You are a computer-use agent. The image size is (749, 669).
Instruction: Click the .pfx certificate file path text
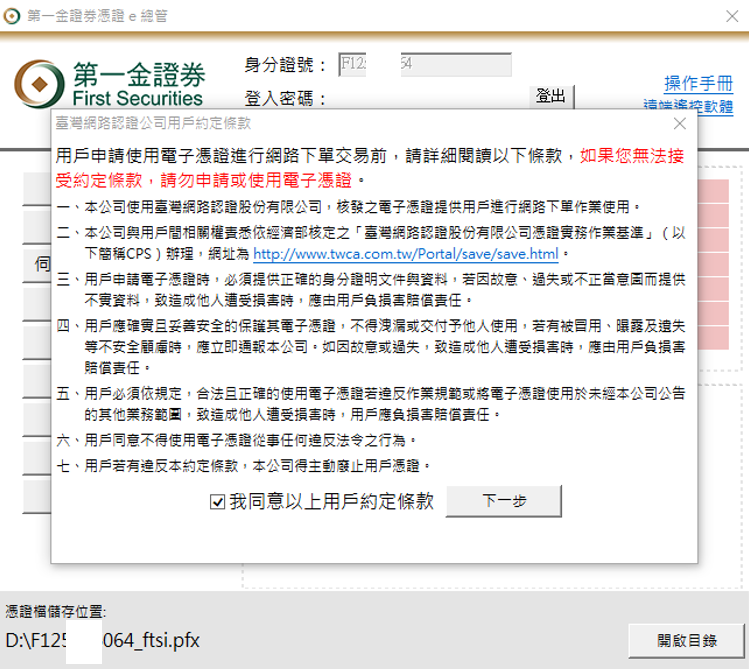pyautogui.click(x=102, y=640)
